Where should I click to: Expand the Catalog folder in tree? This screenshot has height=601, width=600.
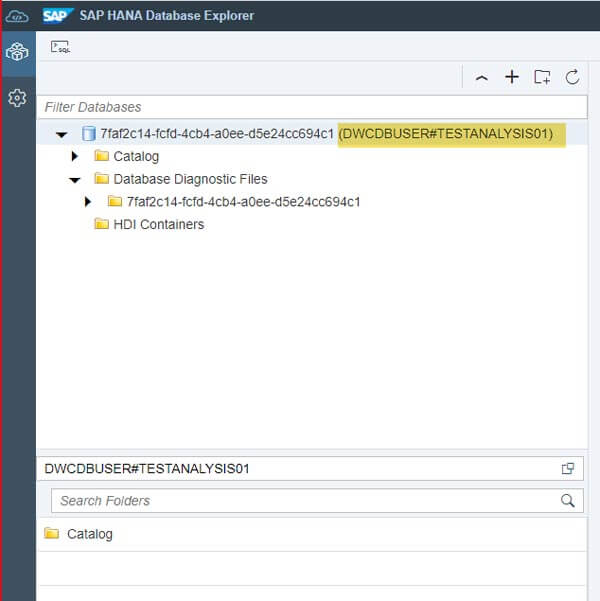click(75, 156)
